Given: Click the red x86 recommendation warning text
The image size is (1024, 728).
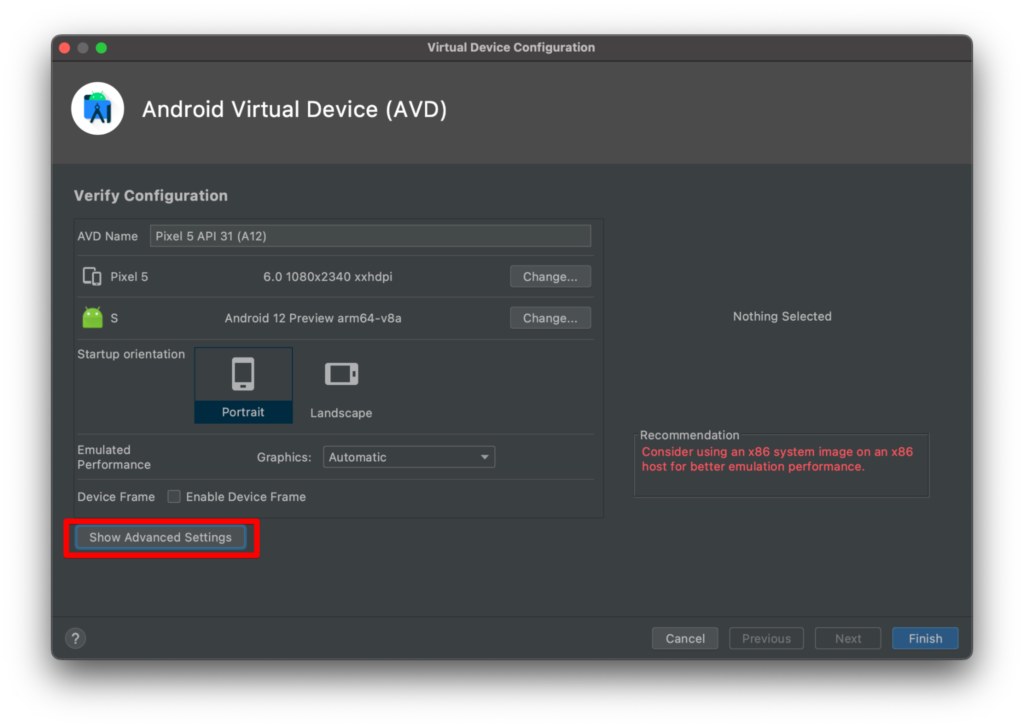Looking at the screenshot, I should [x=780, y=458].
